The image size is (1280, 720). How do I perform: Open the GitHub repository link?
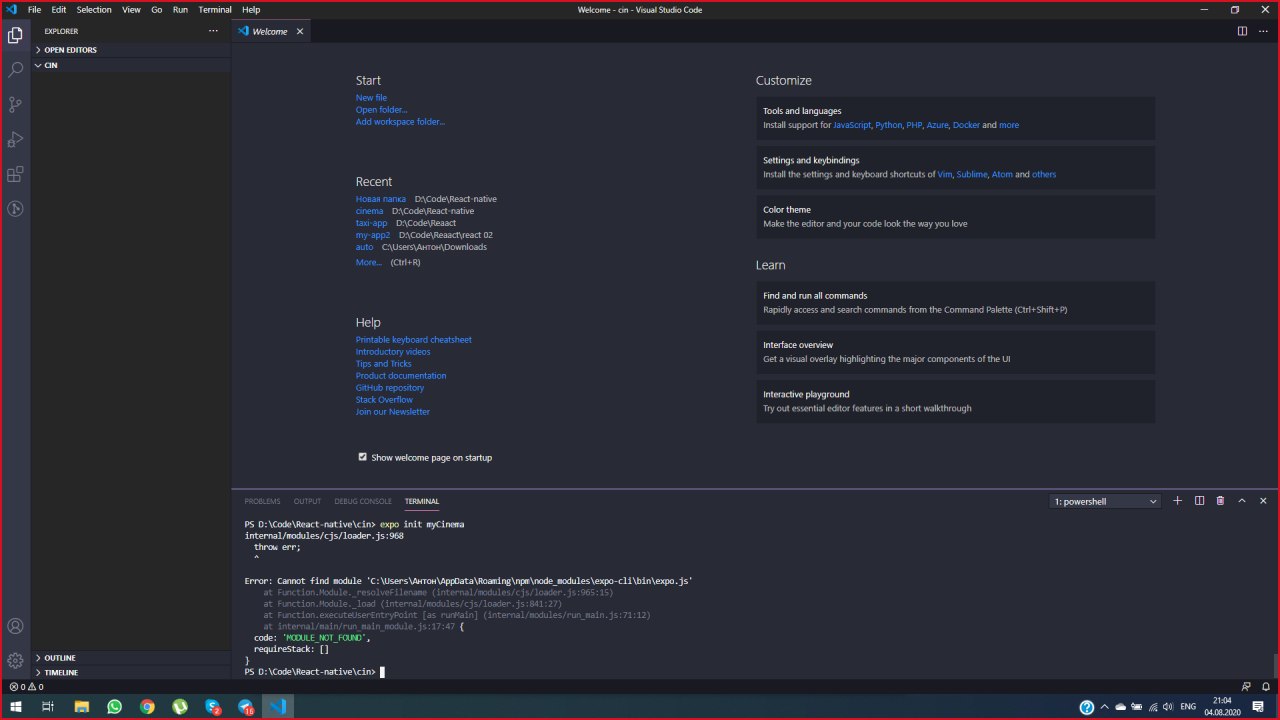(x=390, y=388)
